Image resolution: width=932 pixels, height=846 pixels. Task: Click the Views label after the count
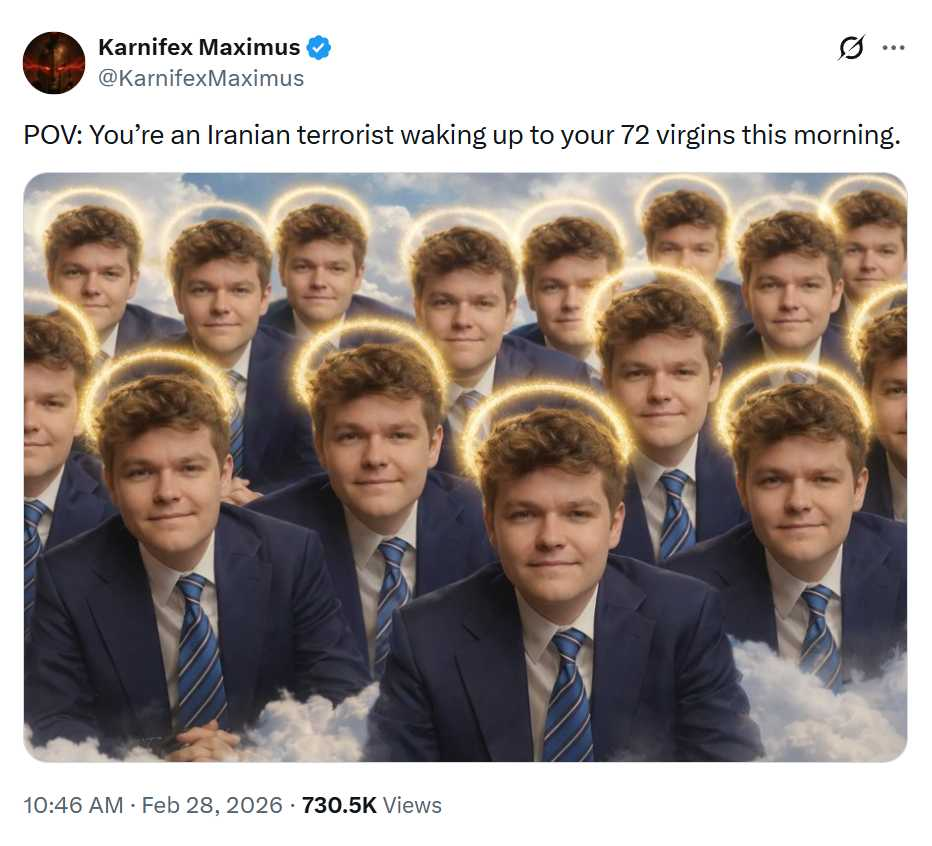tap(413, 805)
